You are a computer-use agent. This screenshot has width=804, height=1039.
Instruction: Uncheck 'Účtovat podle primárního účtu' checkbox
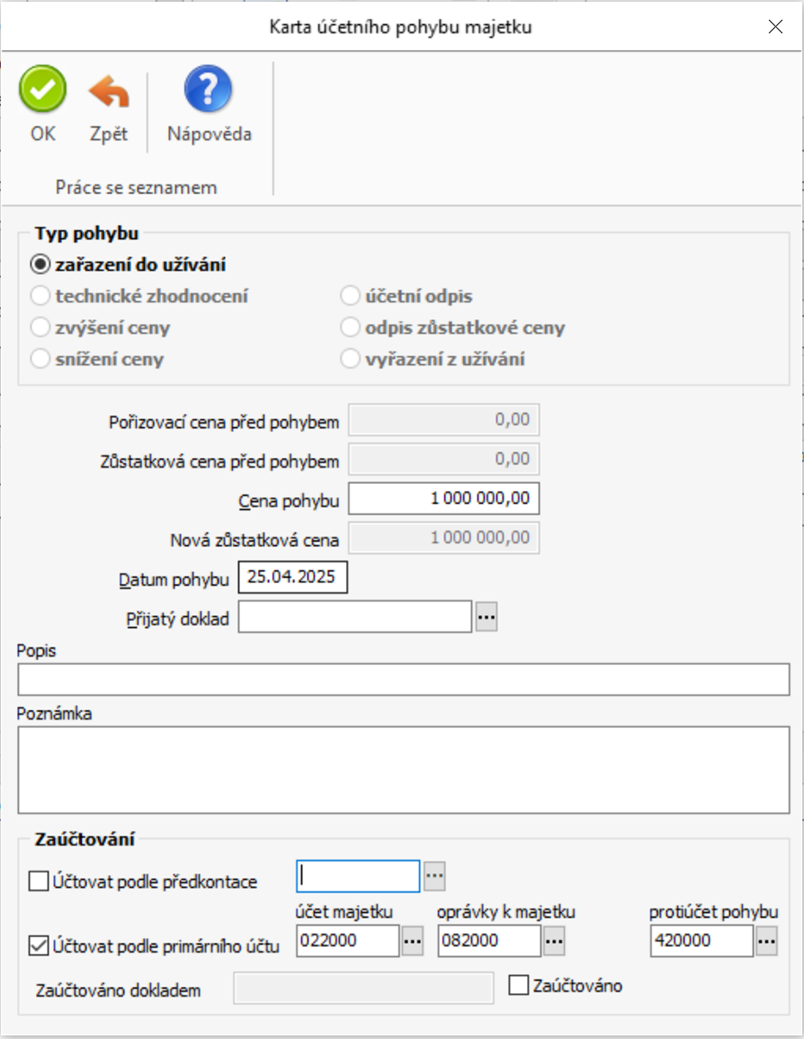click(x=40, y=945)
